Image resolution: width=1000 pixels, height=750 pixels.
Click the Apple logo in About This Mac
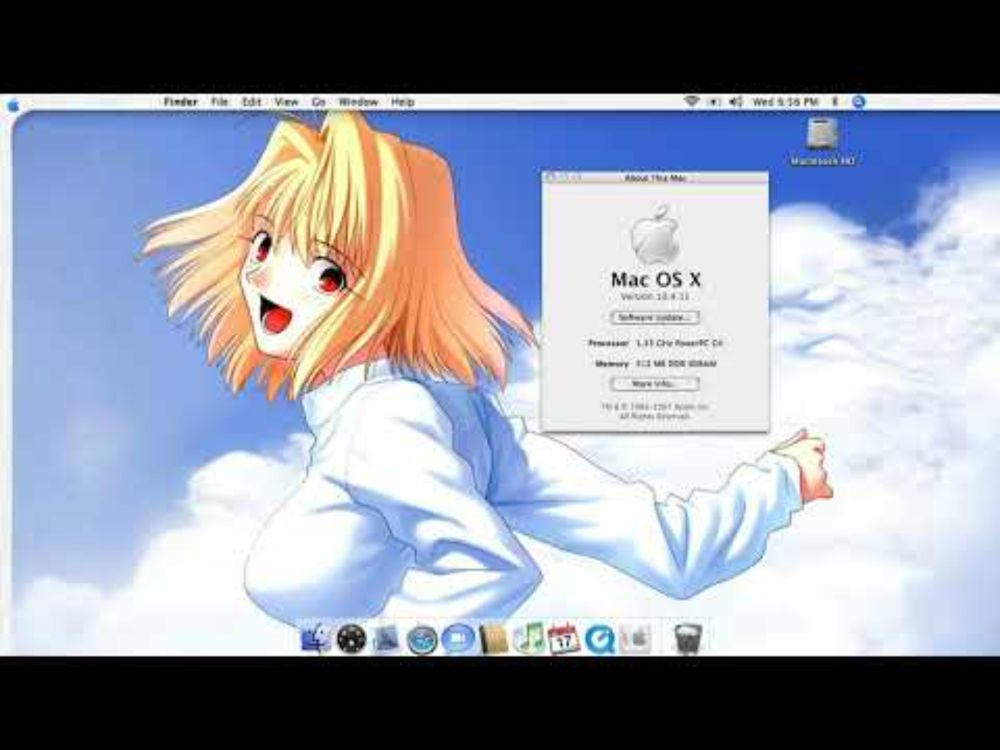tap(655, 235)
